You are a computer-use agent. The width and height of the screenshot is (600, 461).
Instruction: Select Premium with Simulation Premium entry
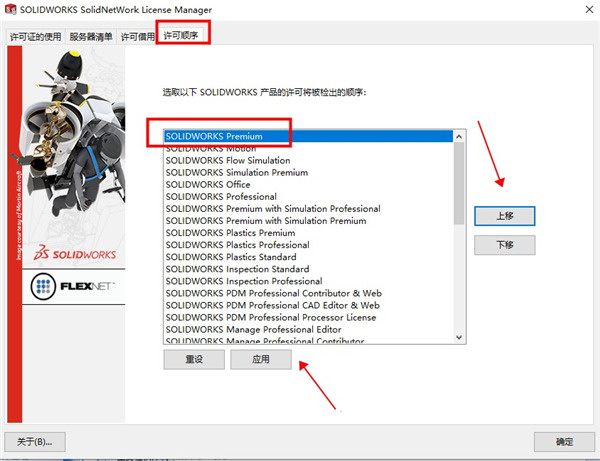coord(308,221)
